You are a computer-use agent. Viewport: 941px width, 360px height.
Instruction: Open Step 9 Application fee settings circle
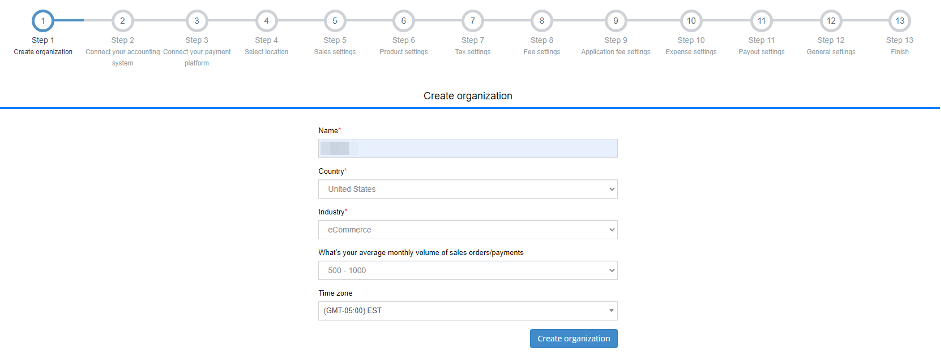pos(616,21)
